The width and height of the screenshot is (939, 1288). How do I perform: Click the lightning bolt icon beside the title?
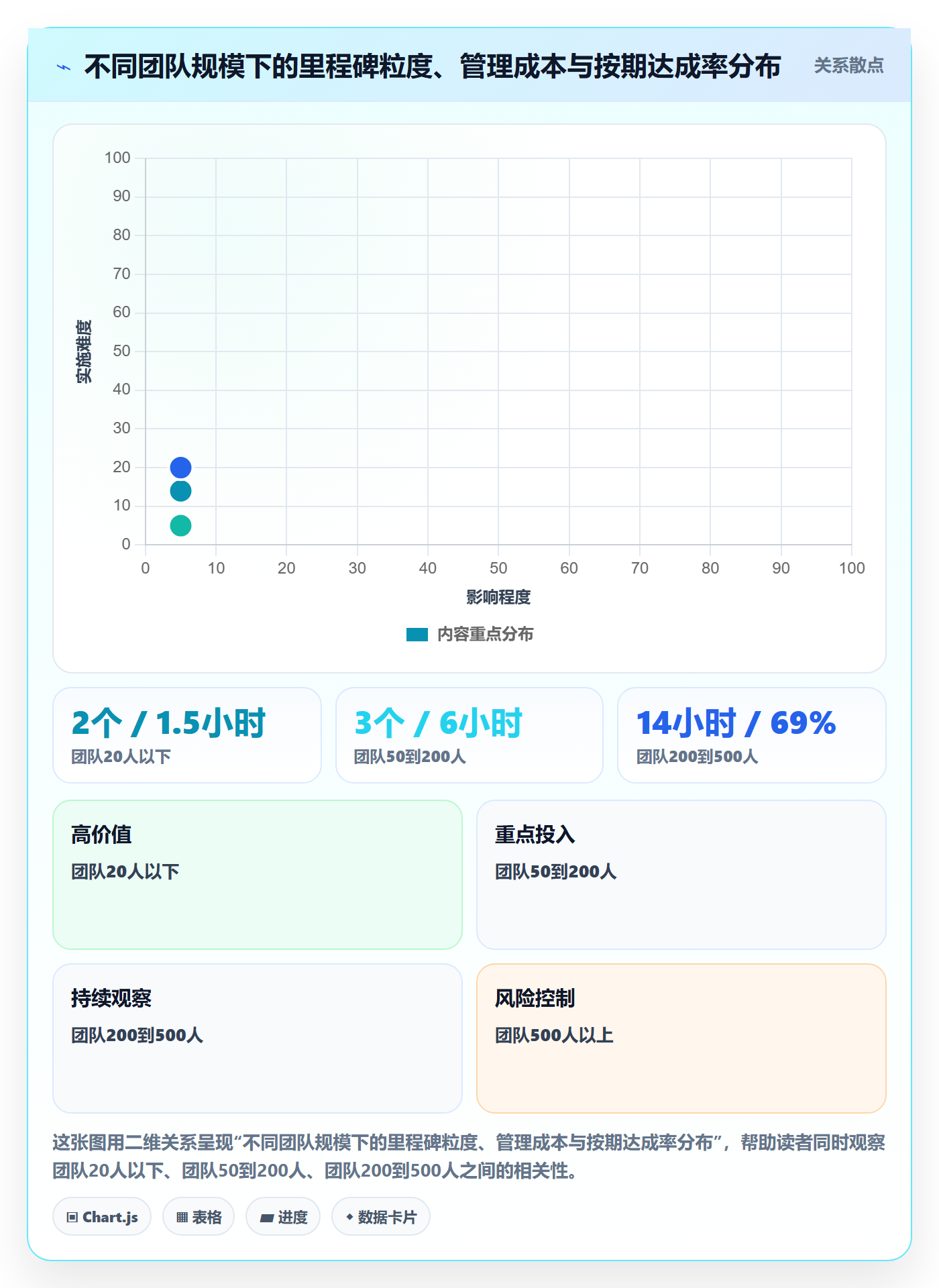click(x=64, y=67)
